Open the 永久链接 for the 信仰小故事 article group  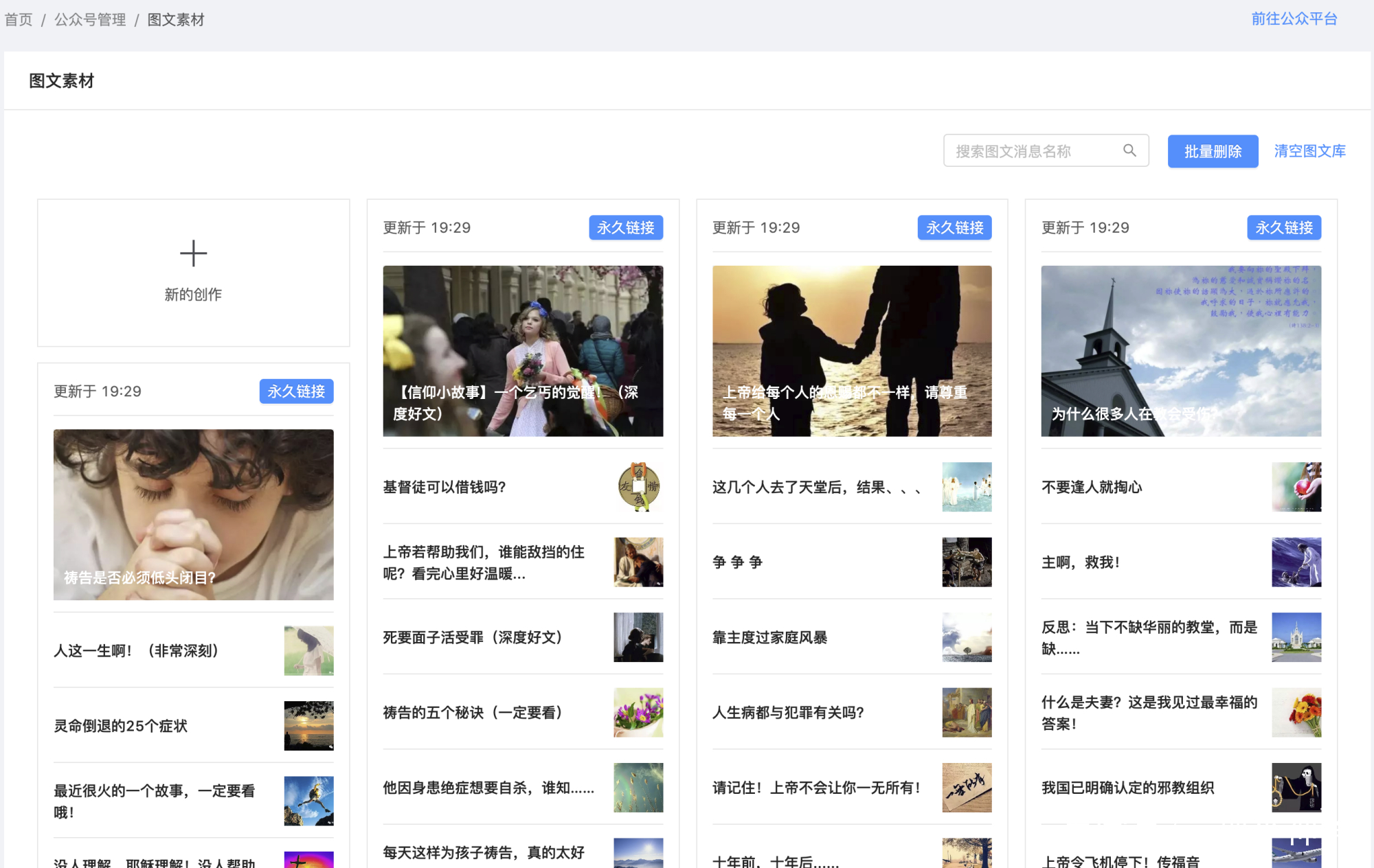(626, 227)
